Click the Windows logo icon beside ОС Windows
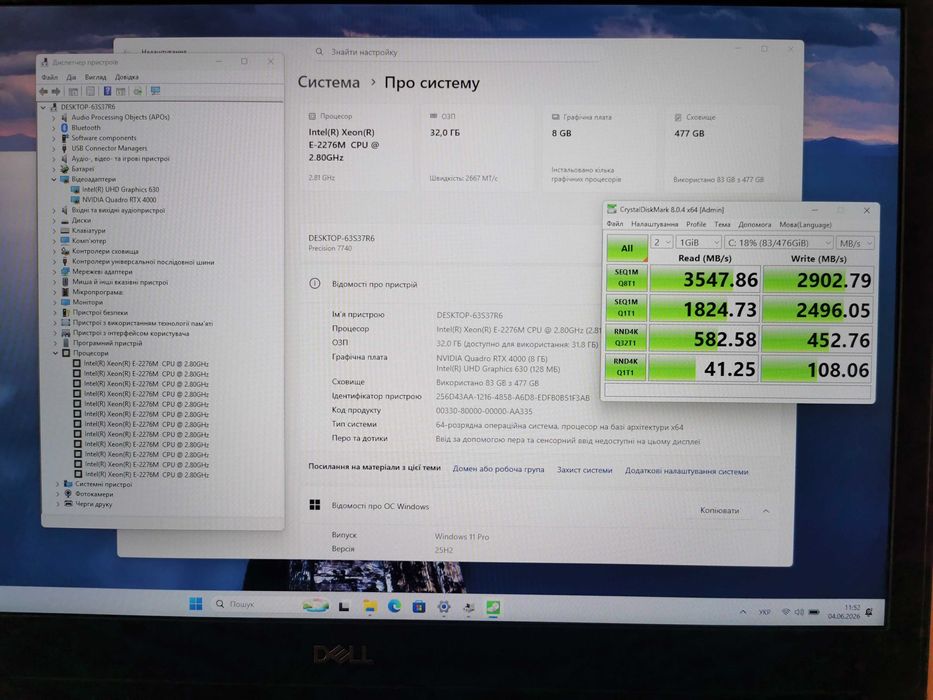 point(315,505)
